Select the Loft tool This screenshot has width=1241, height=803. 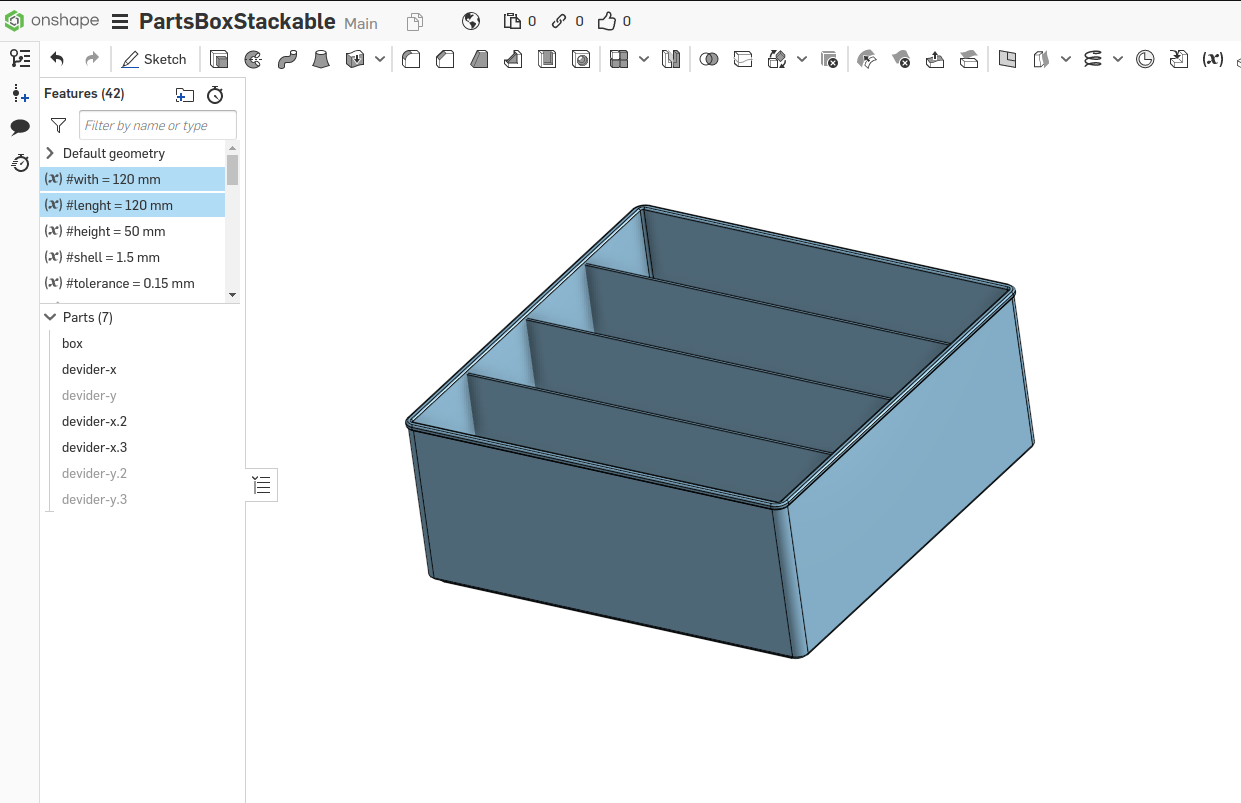pos(321,59)
